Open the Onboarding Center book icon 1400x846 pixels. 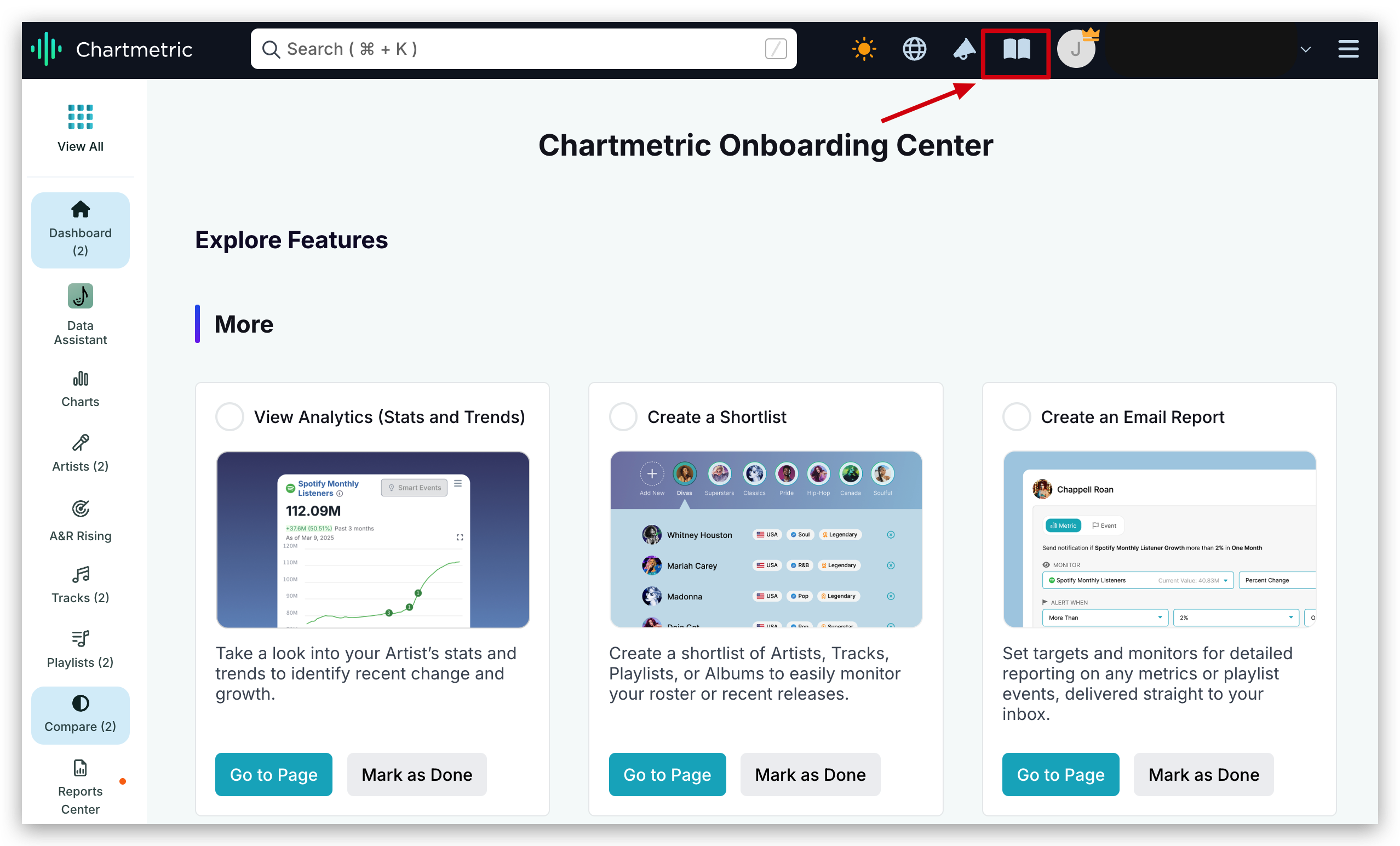[x=1016, y=49]
